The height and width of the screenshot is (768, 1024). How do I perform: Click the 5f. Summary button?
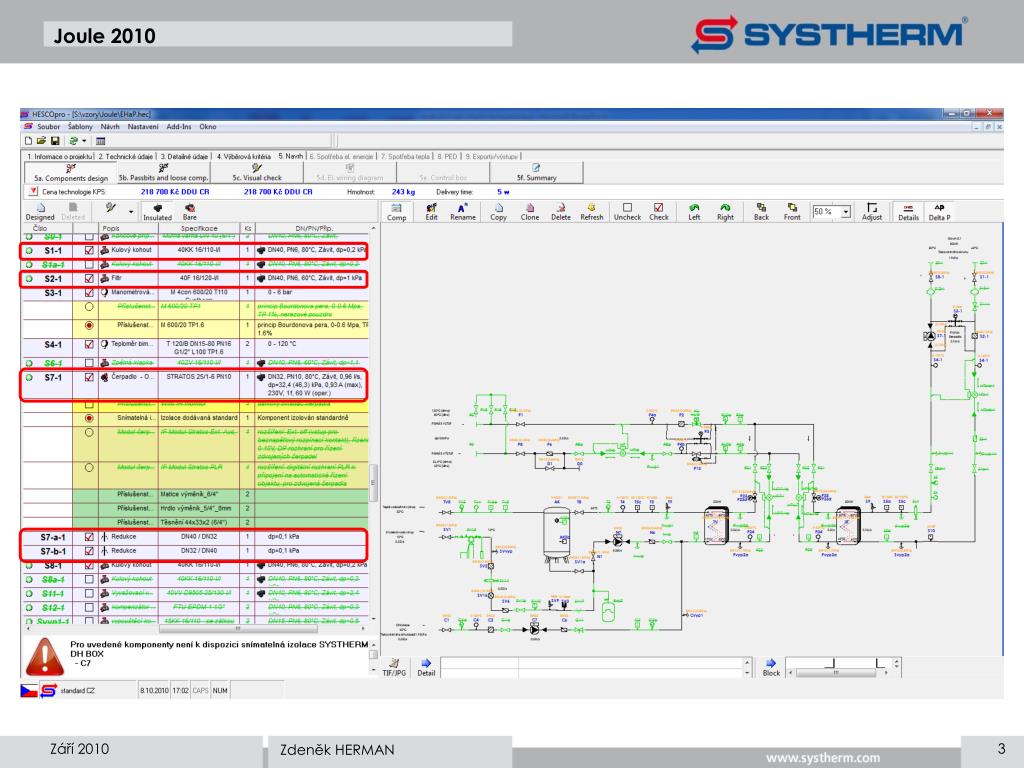pos(536,172)
